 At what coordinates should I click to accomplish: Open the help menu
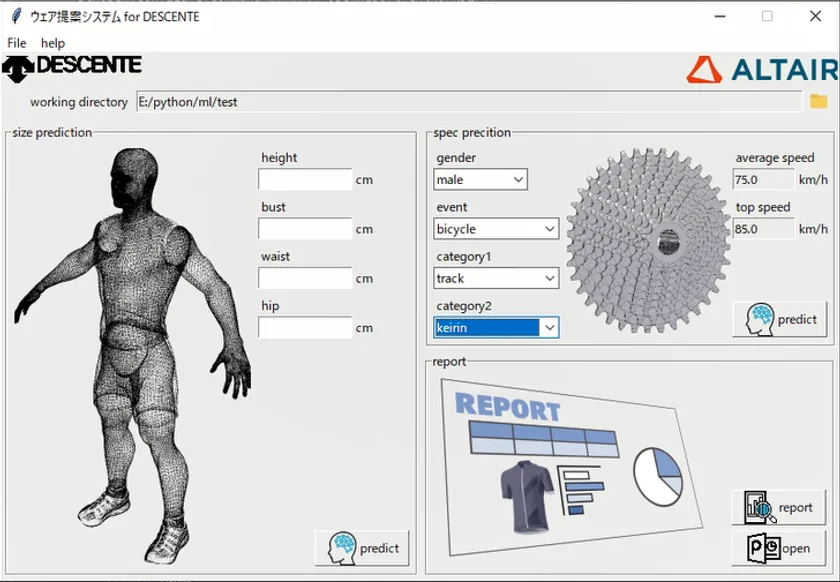pos(53,43)
